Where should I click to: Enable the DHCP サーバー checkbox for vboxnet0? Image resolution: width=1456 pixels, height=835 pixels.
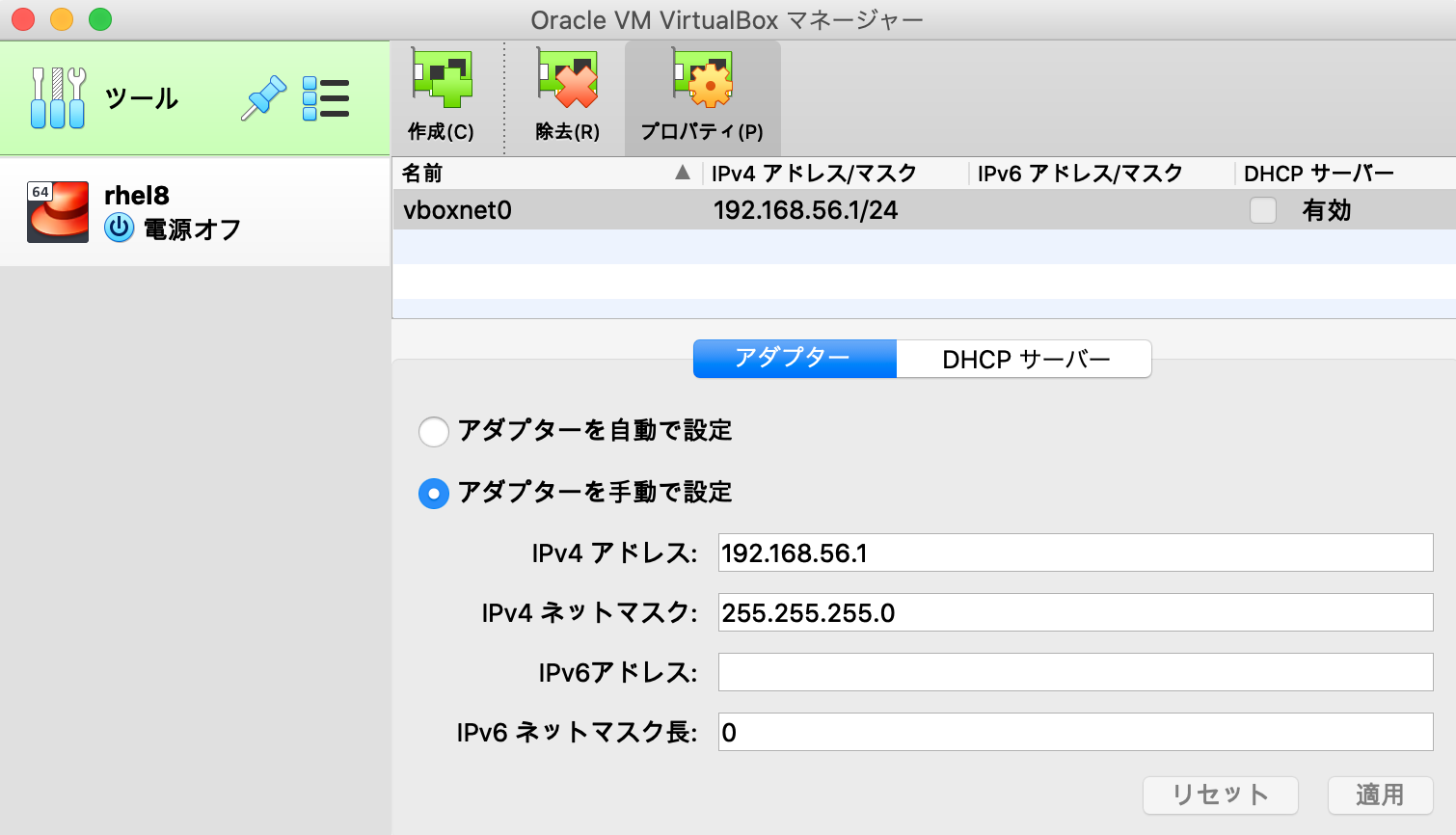pos(1262,210)
